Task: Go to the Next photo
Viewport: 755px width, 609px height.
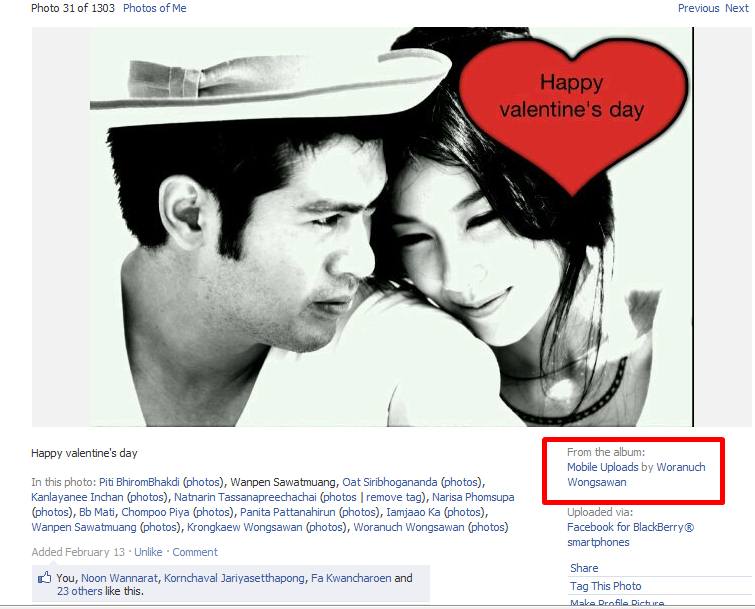Action: pyautogui.click(x=737, y=8)
